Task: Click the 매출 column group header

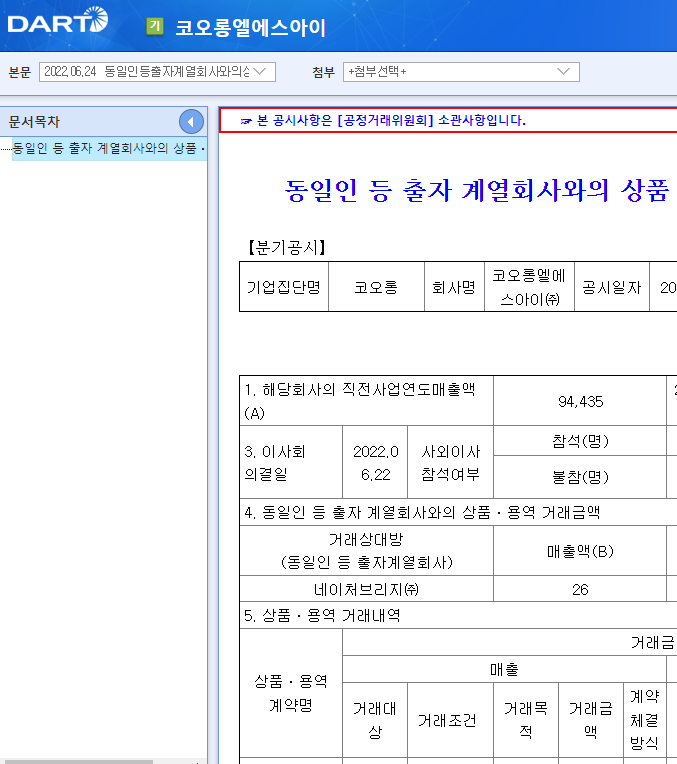Action: point(504,669)
